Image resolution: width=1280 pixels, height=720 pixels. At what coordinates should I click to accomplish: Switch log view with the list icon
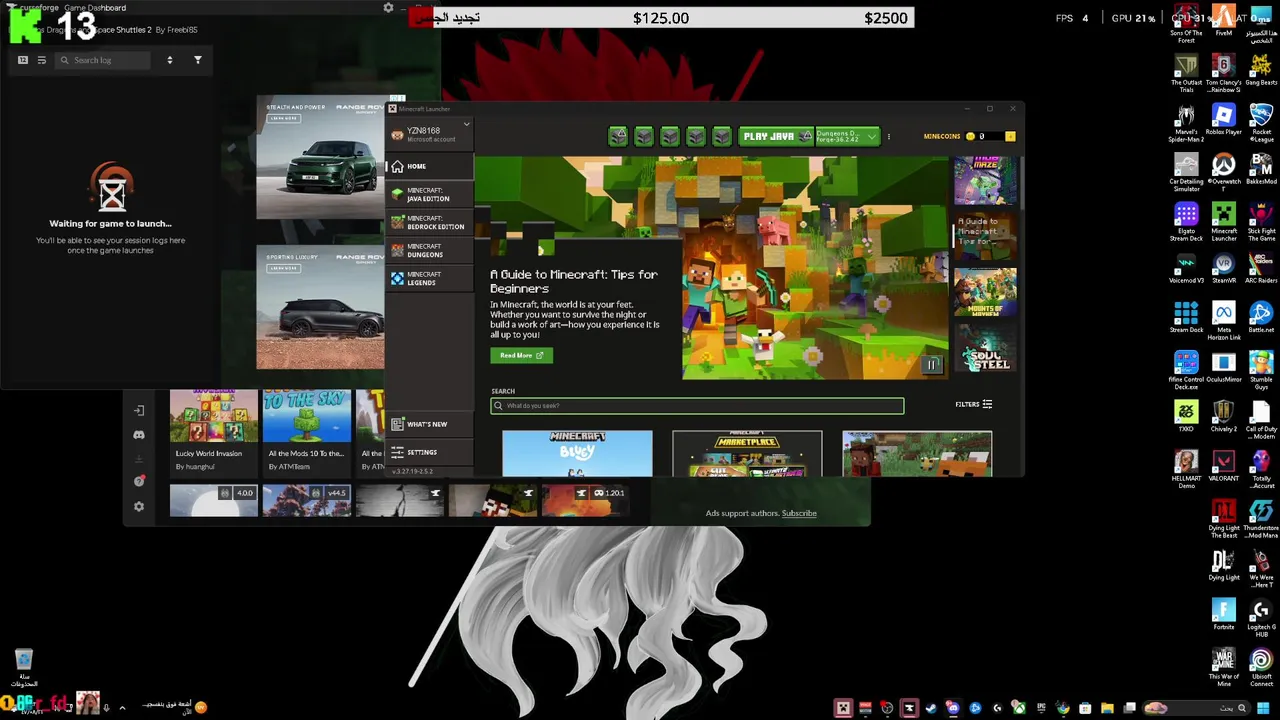41,60
